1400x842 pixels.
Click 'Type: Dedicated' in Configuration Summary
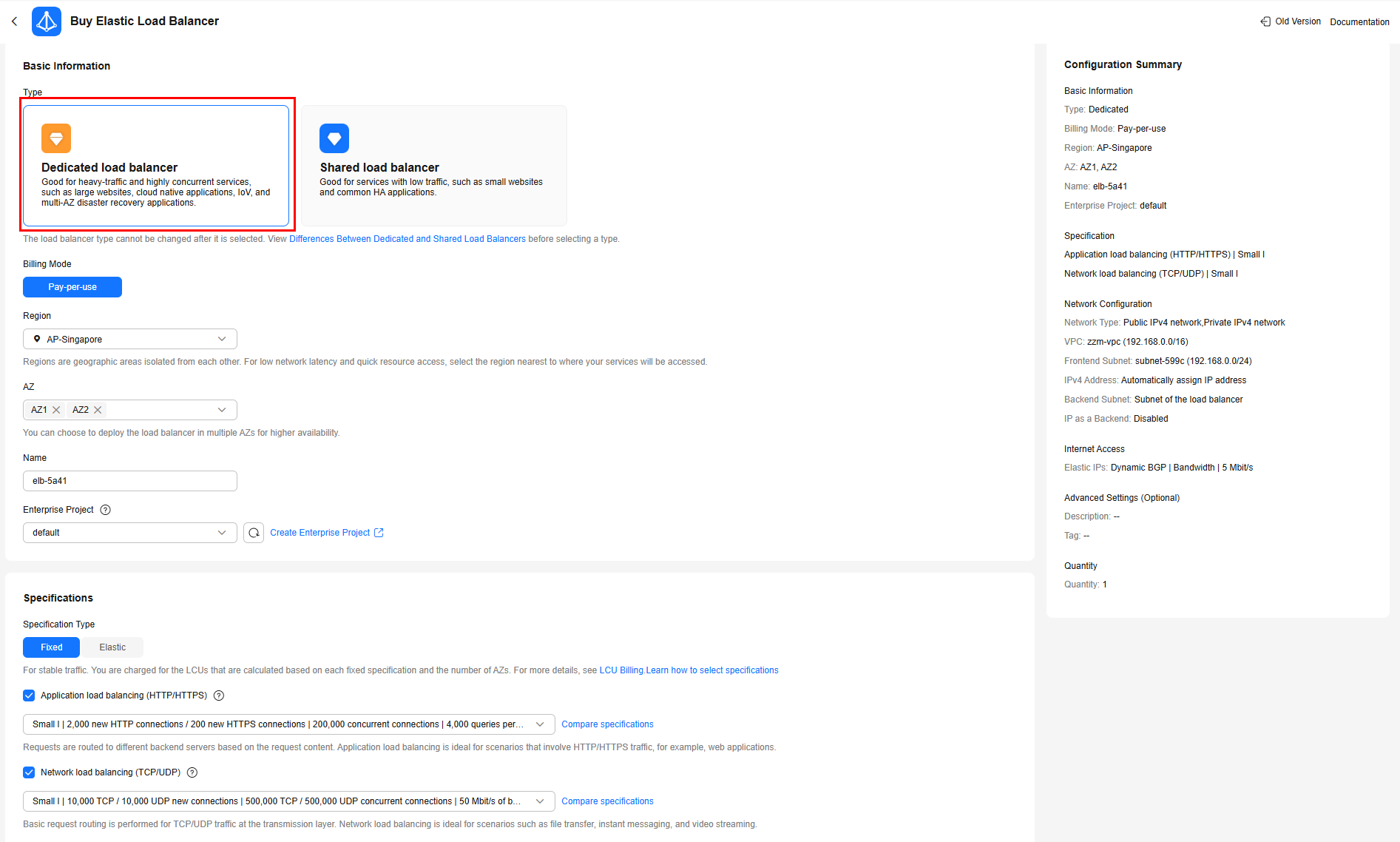coord(1096,110)
